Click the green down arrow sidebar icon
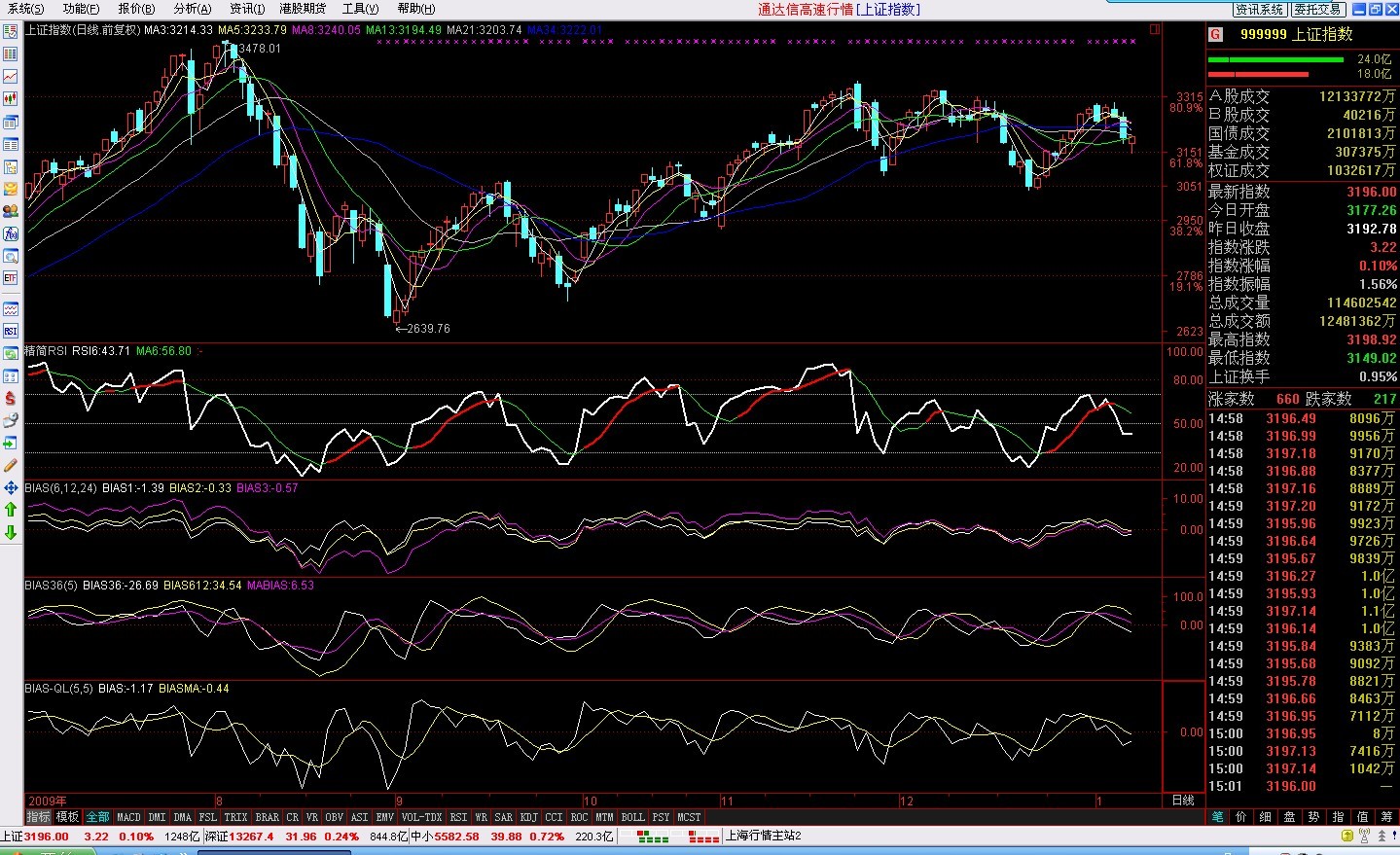Viewport: 1400px width, 855px height. 11,532
